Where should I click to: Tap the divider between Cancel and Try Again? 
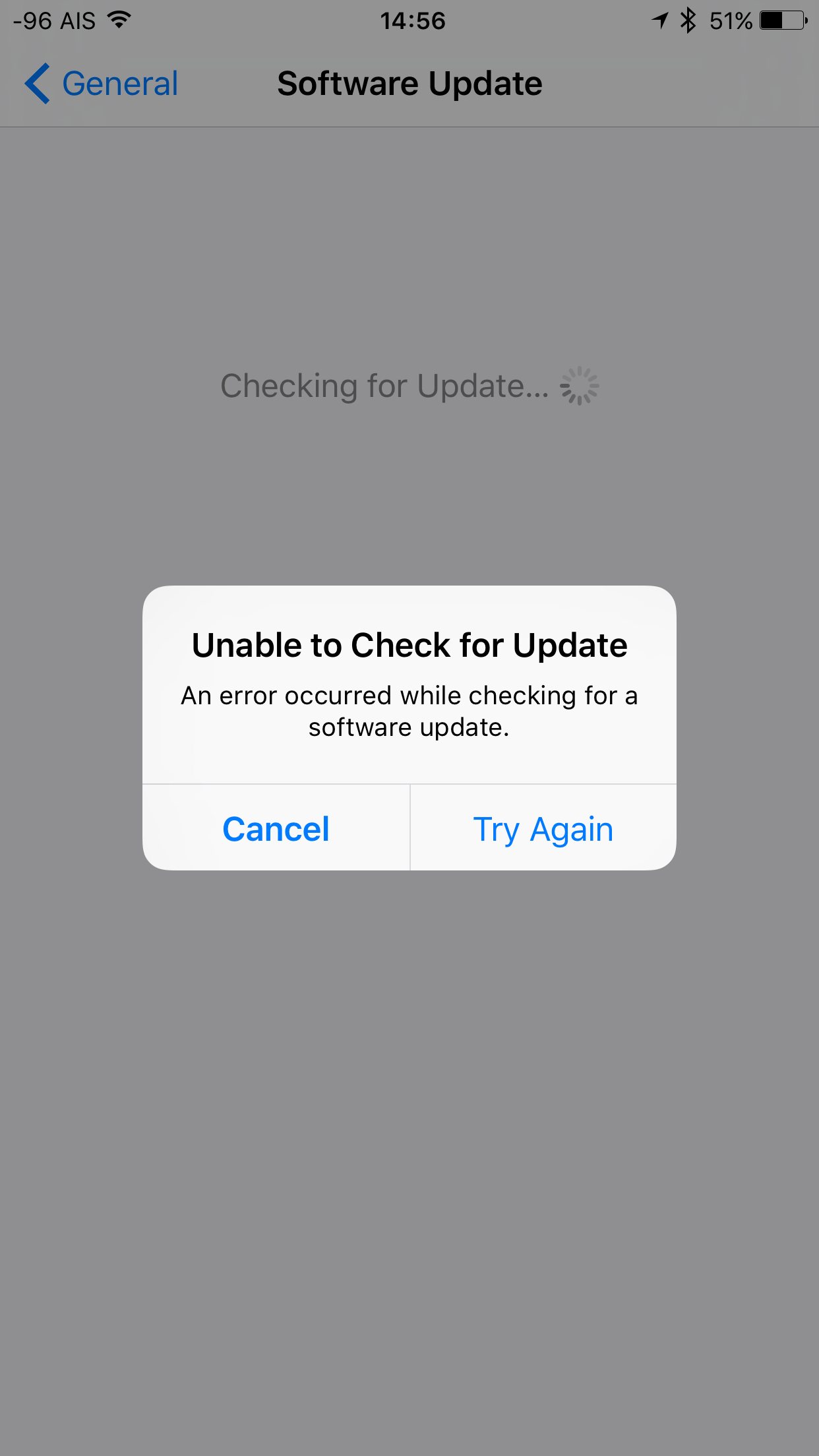[x=410, y=828]
